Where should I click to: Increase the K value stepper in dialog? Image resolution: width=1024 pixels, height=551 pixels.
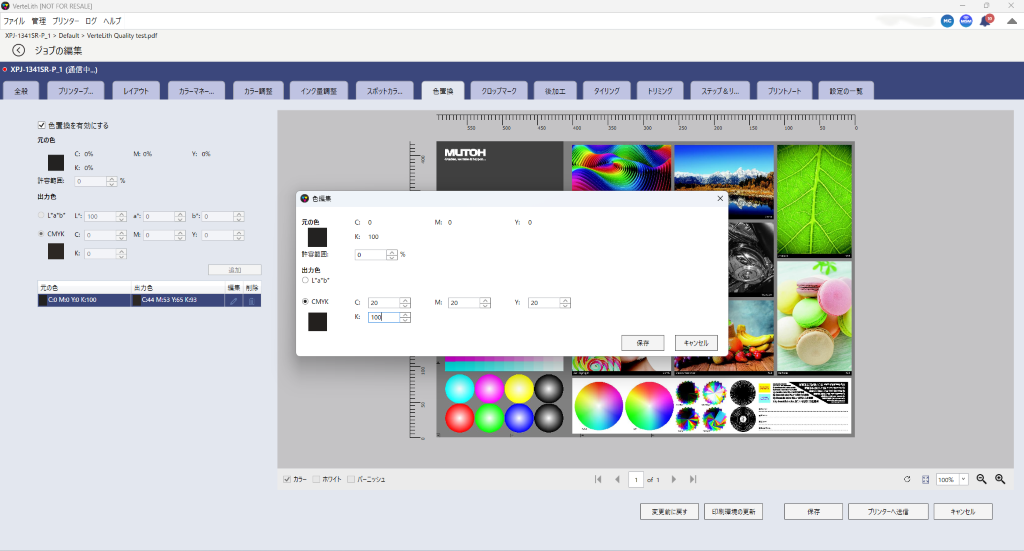[x=405, y=314]
